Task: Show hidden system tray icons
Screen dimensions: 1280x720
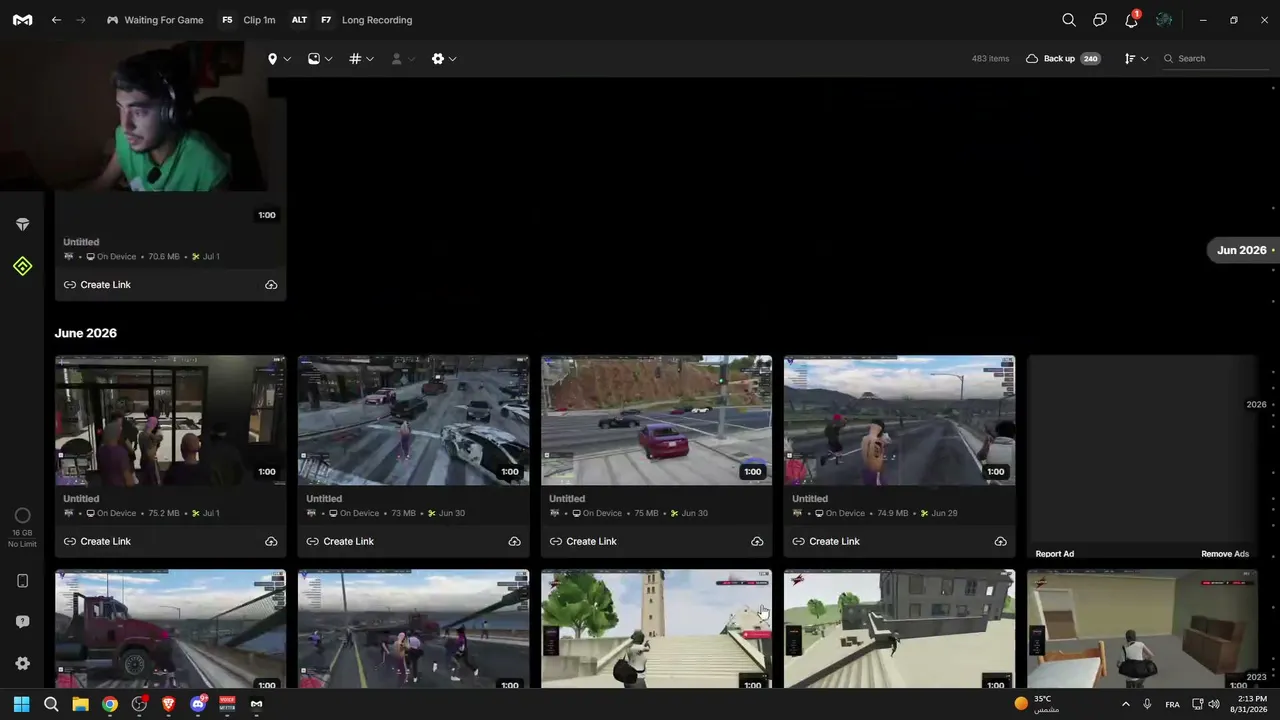Action: (1126, 704)
